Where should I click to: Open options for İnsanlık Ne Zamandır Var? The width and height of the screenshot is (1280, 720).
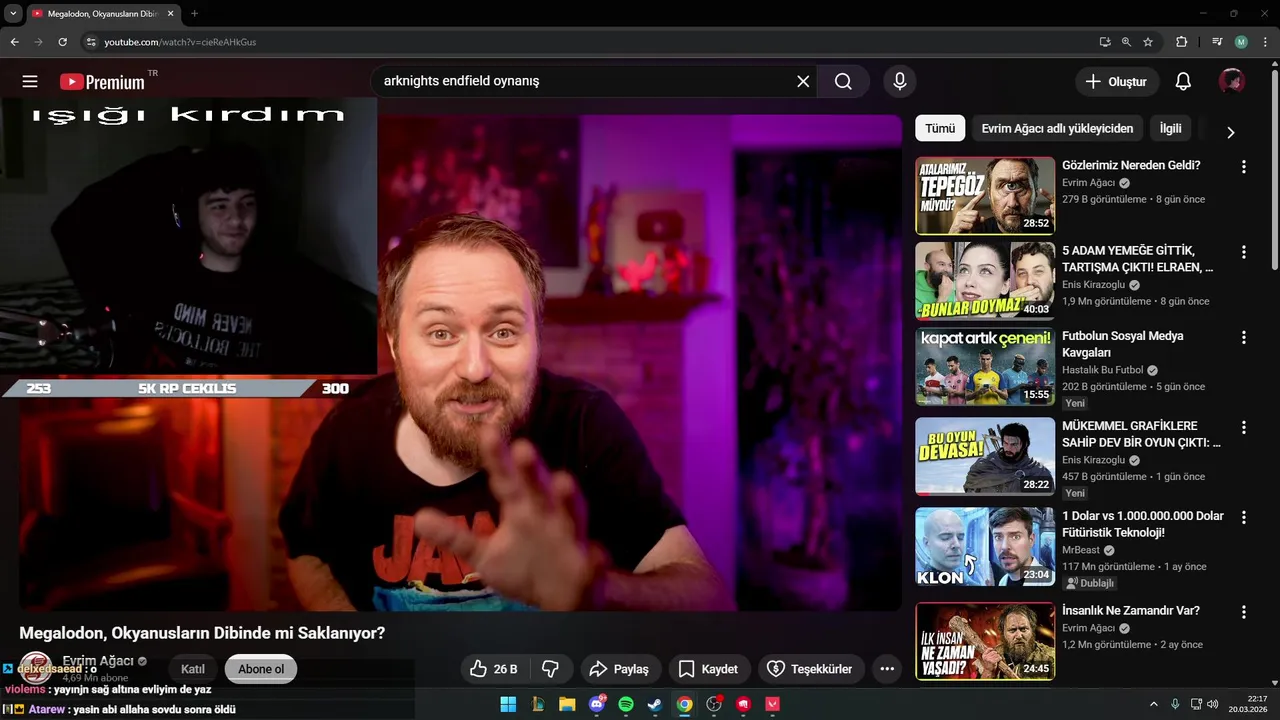[x=1244, y=612]
